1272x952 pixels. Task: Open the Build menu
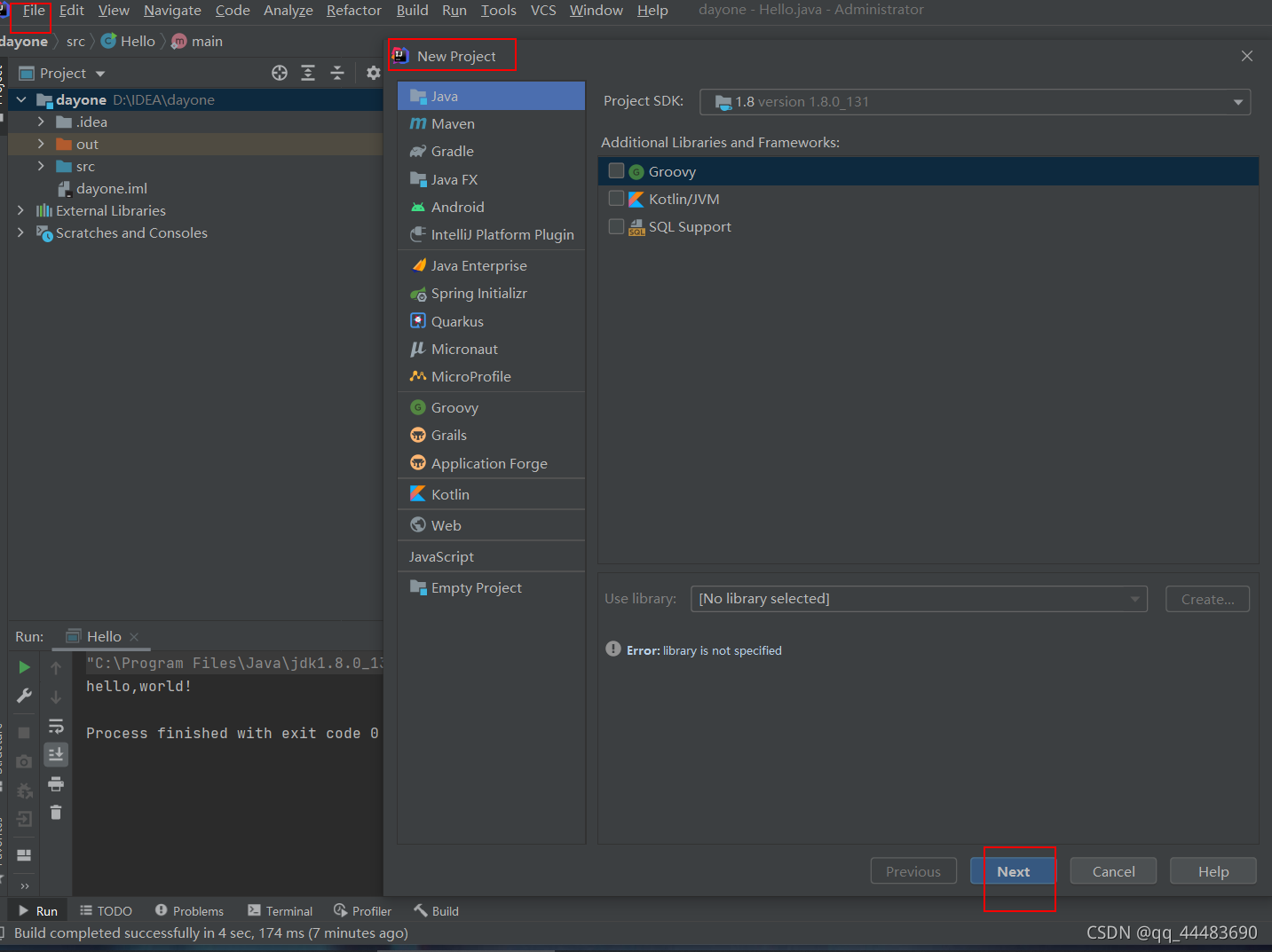point(412,11)
